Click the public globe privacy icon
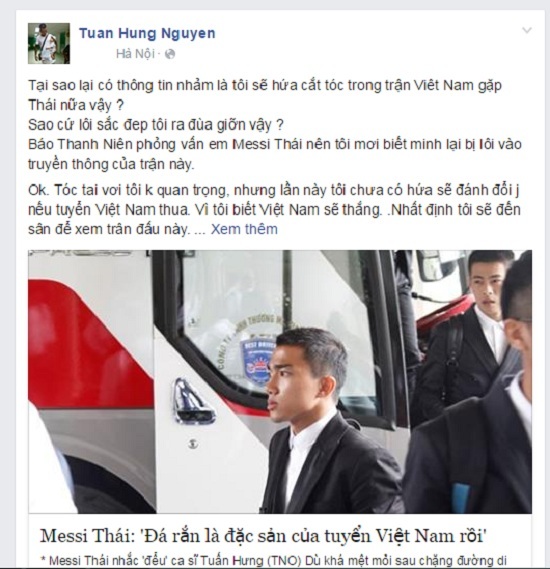Image resolution: width=550 pixels, height=569 pixels. click(x=170, y=54)
